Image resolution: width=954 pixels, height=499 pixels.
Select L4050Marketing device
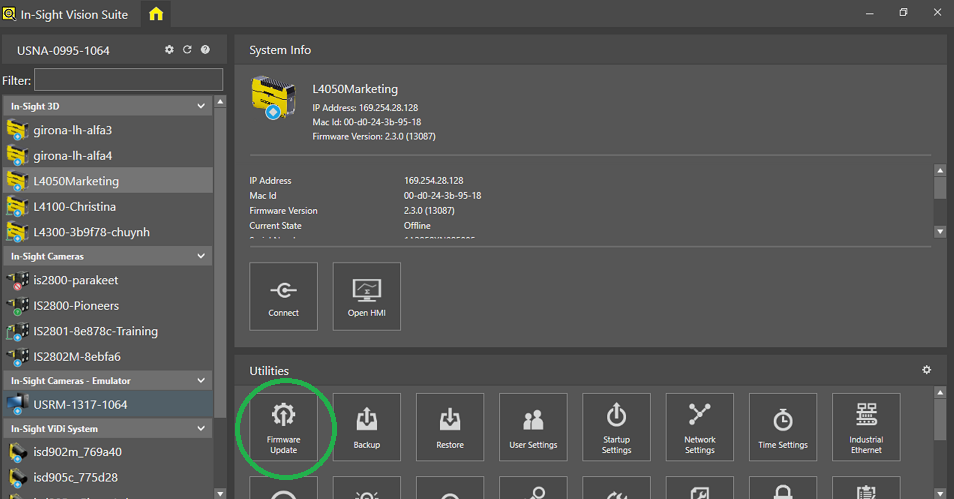[x=108, y=181]
